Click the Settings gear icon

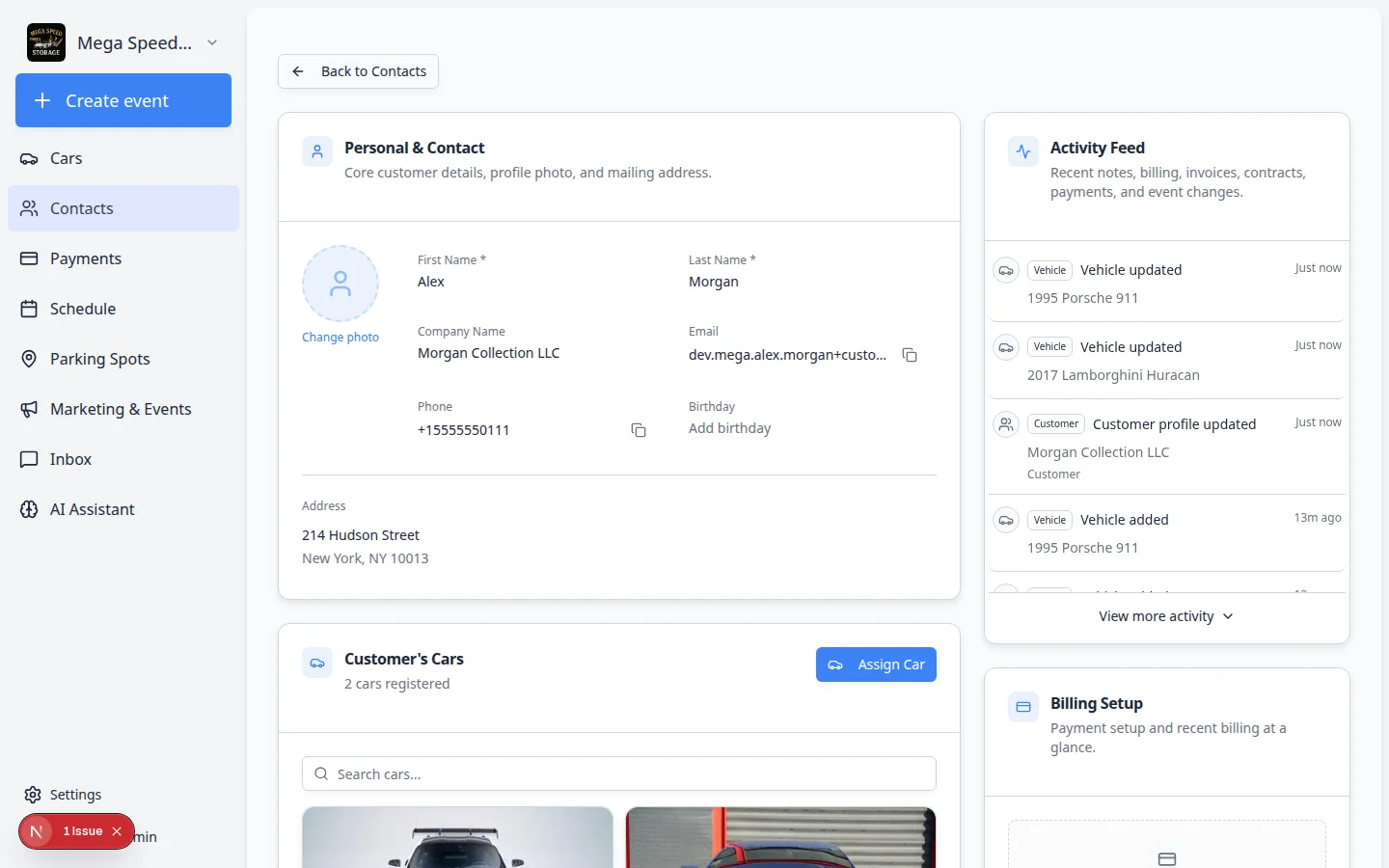[x=33, y=795]
